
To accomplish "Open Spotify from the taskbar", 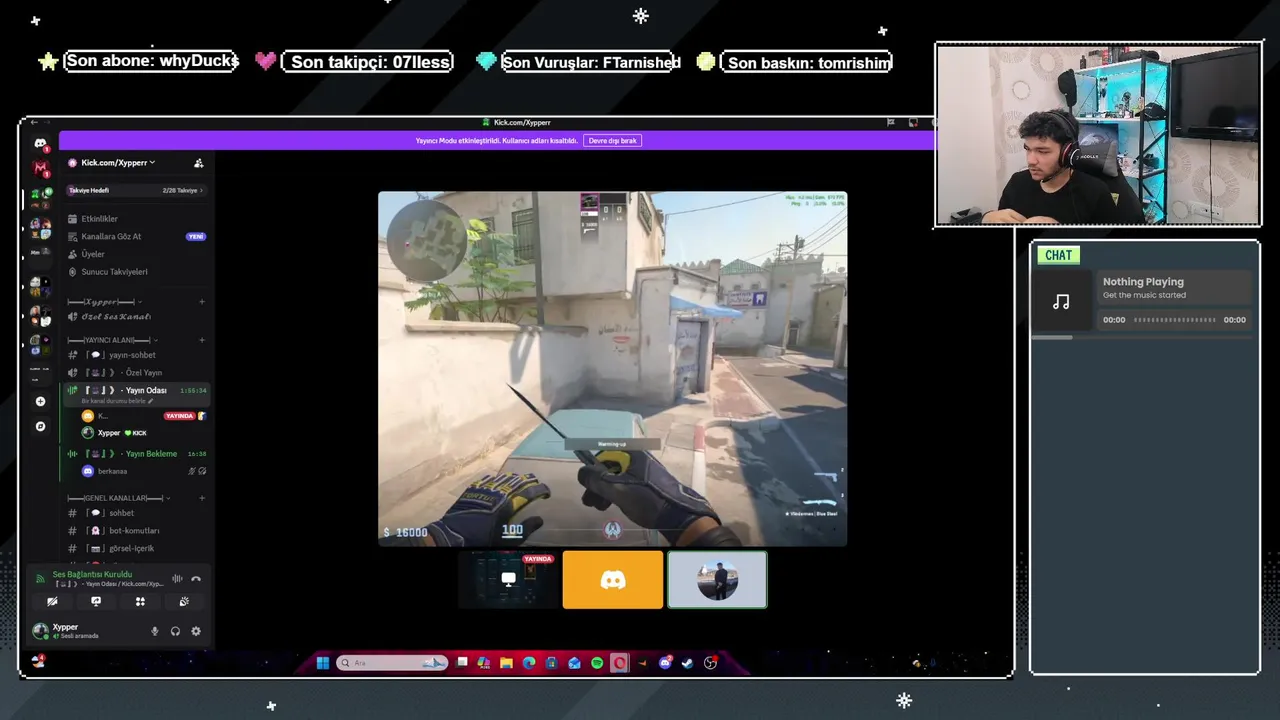I will pyautogui.click(x=597, y=663).
